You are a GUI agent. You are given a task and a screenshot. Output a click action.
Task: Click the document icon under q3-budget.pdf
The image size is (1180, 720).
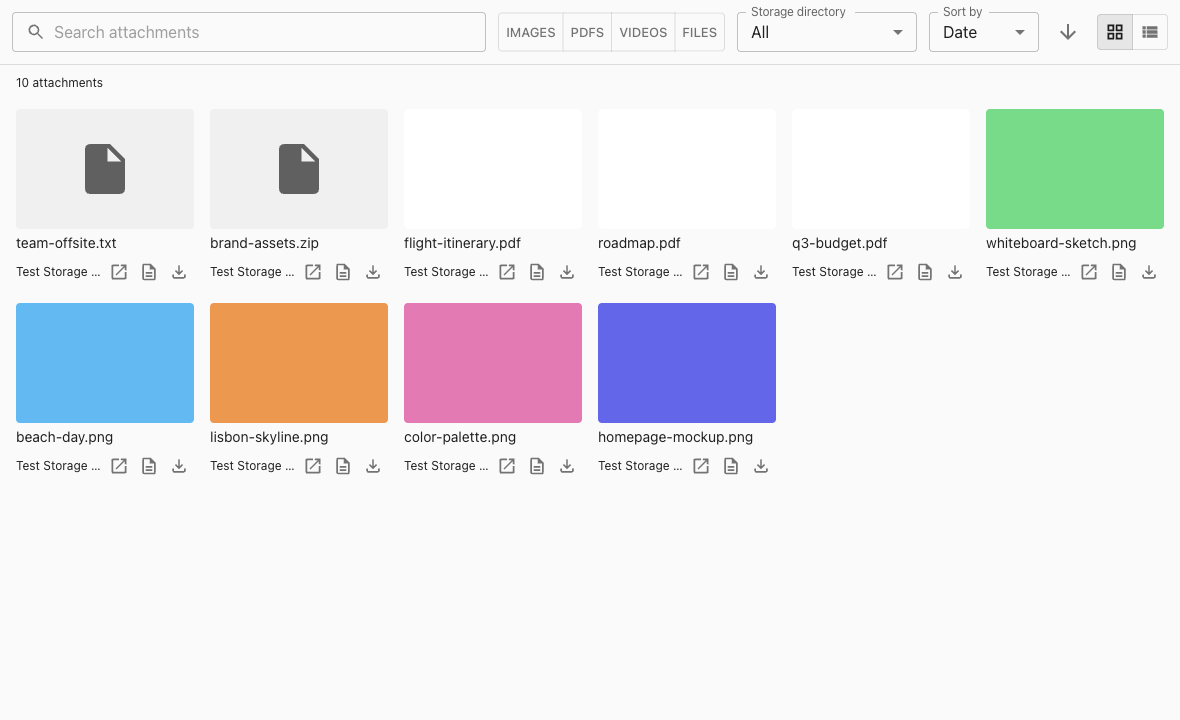pyautogui.click(x=926, y=272)
